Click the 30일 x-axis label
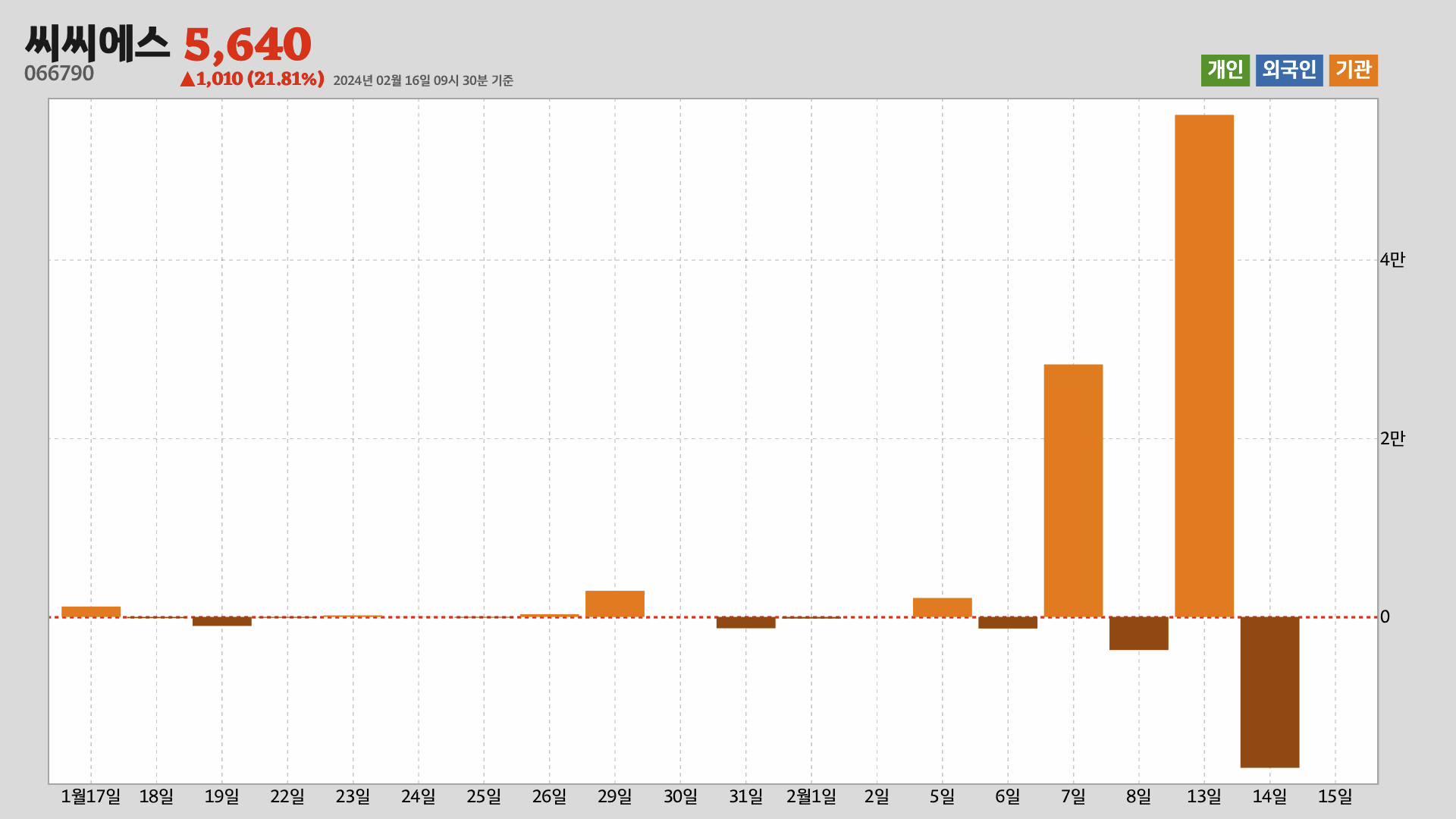 pyautogui.click(x=680, y=797)
